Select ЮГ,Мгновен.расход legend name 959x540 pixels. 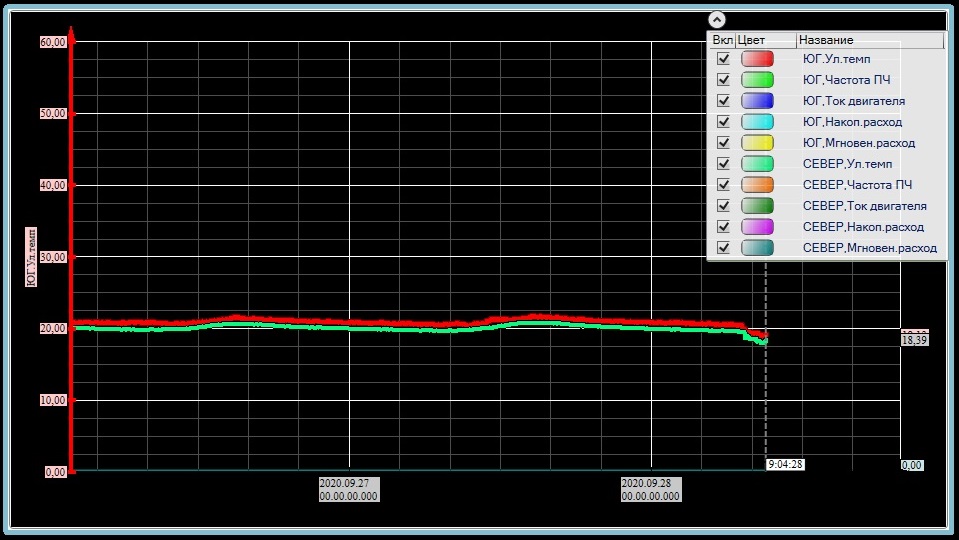click(859, 143)
